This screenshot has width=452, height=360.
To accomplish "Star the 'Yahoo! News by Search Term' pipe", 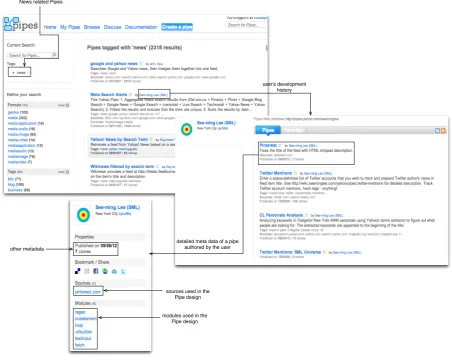I will [x=151, y=139].
